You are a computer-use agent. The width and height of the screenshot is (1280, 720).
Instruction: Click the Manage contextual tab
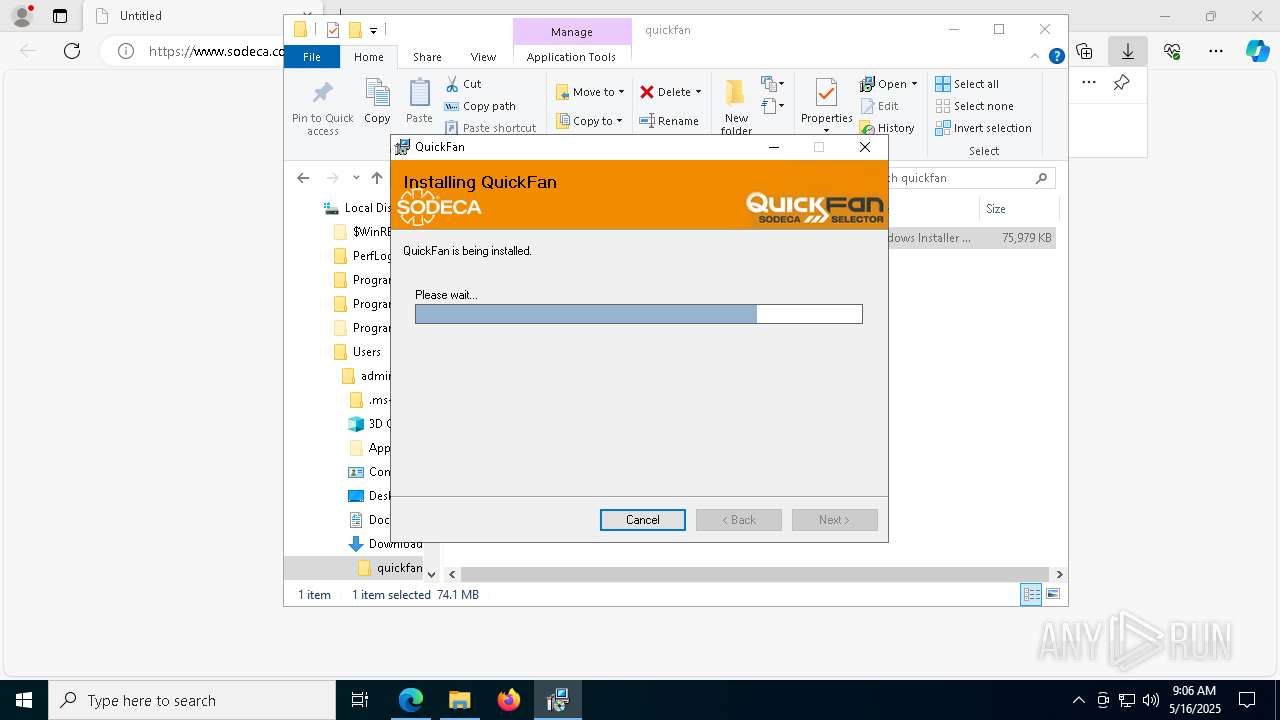tap(572, 32)
